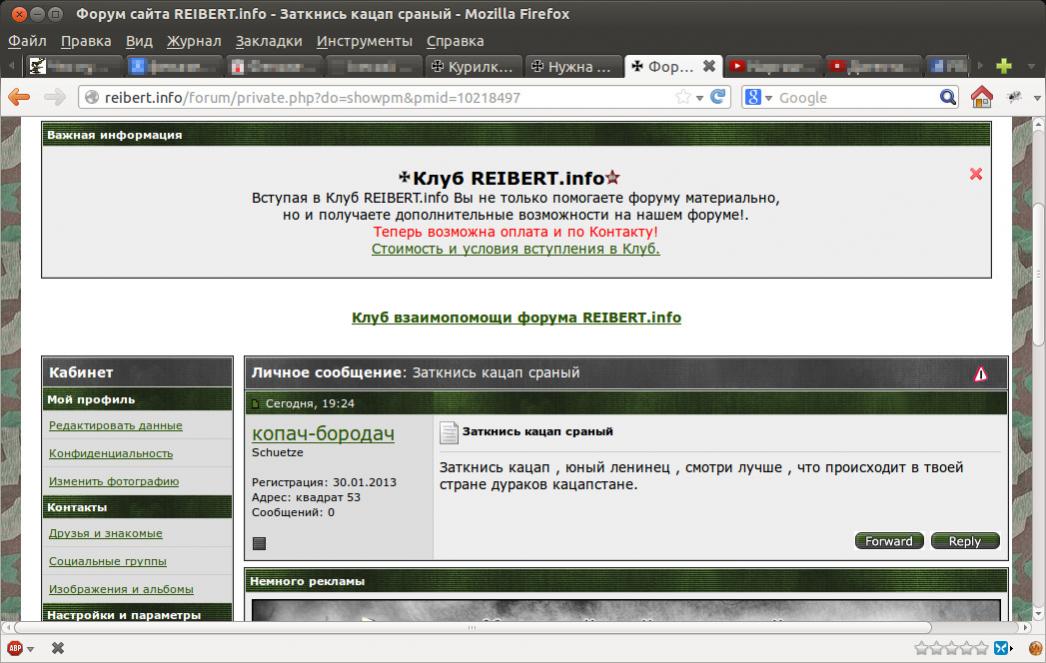Click the site identity globe in the address bar
Screen dimensions: 1046x663
pyautogui.click(x=92, y=97)
